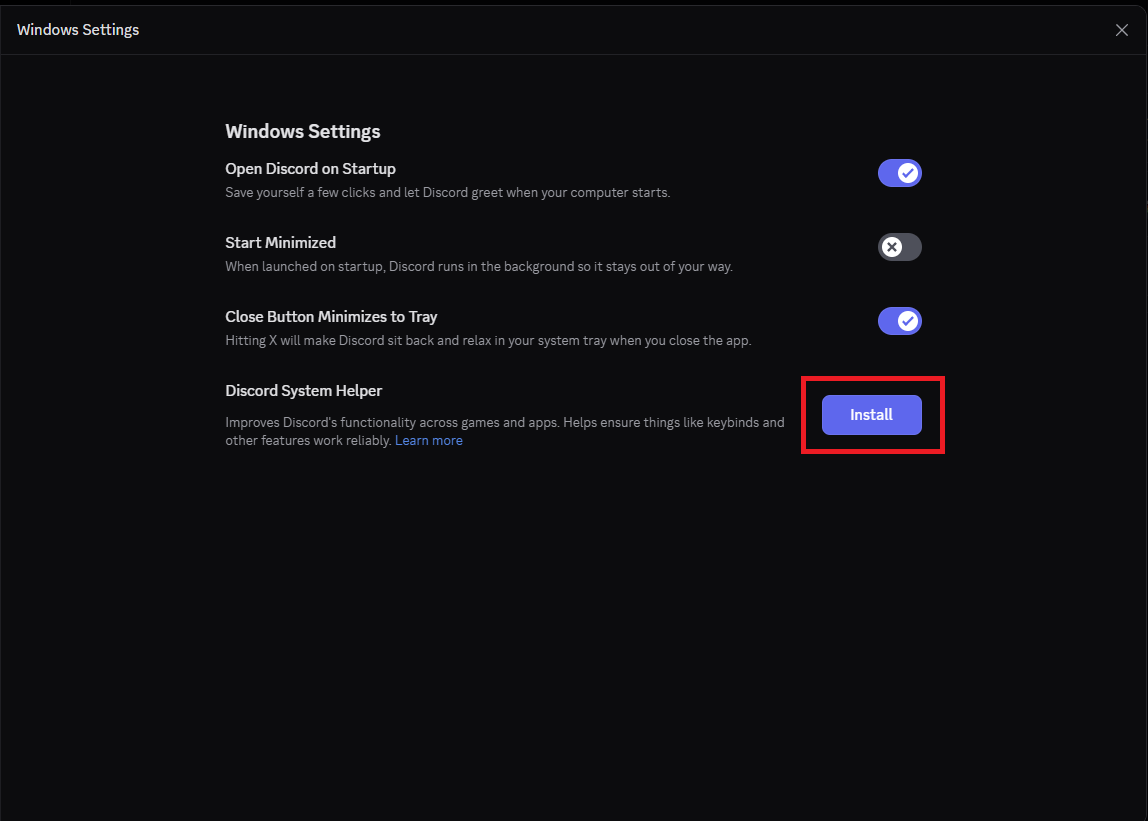The height and width of the screenshot is (821, 1148).
Task: Click the "Improves Discord's functionality" description text
Action: tap(504, 423)
